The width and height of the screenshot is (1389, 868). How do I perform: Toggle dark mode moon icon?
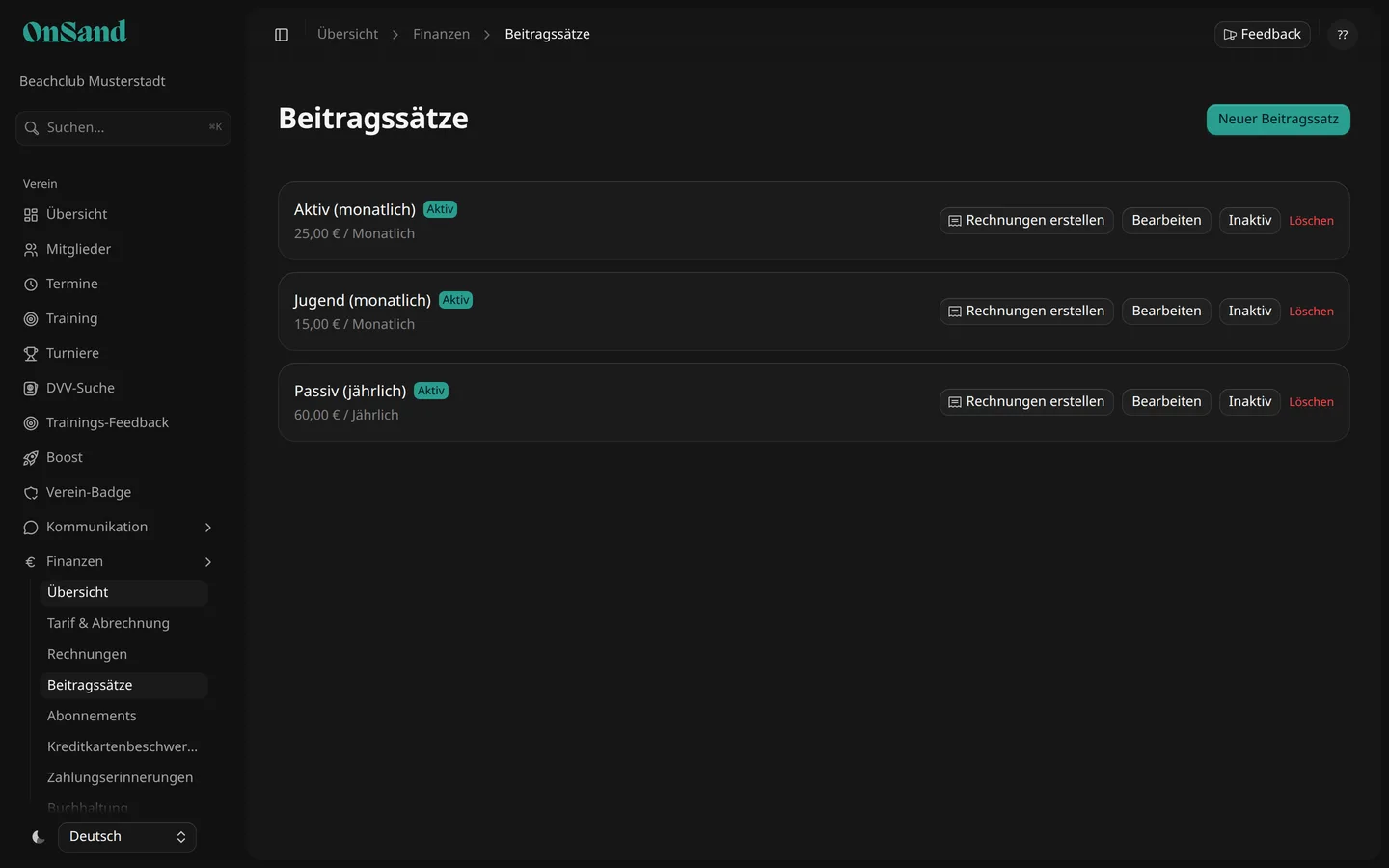tap(39, 837)
